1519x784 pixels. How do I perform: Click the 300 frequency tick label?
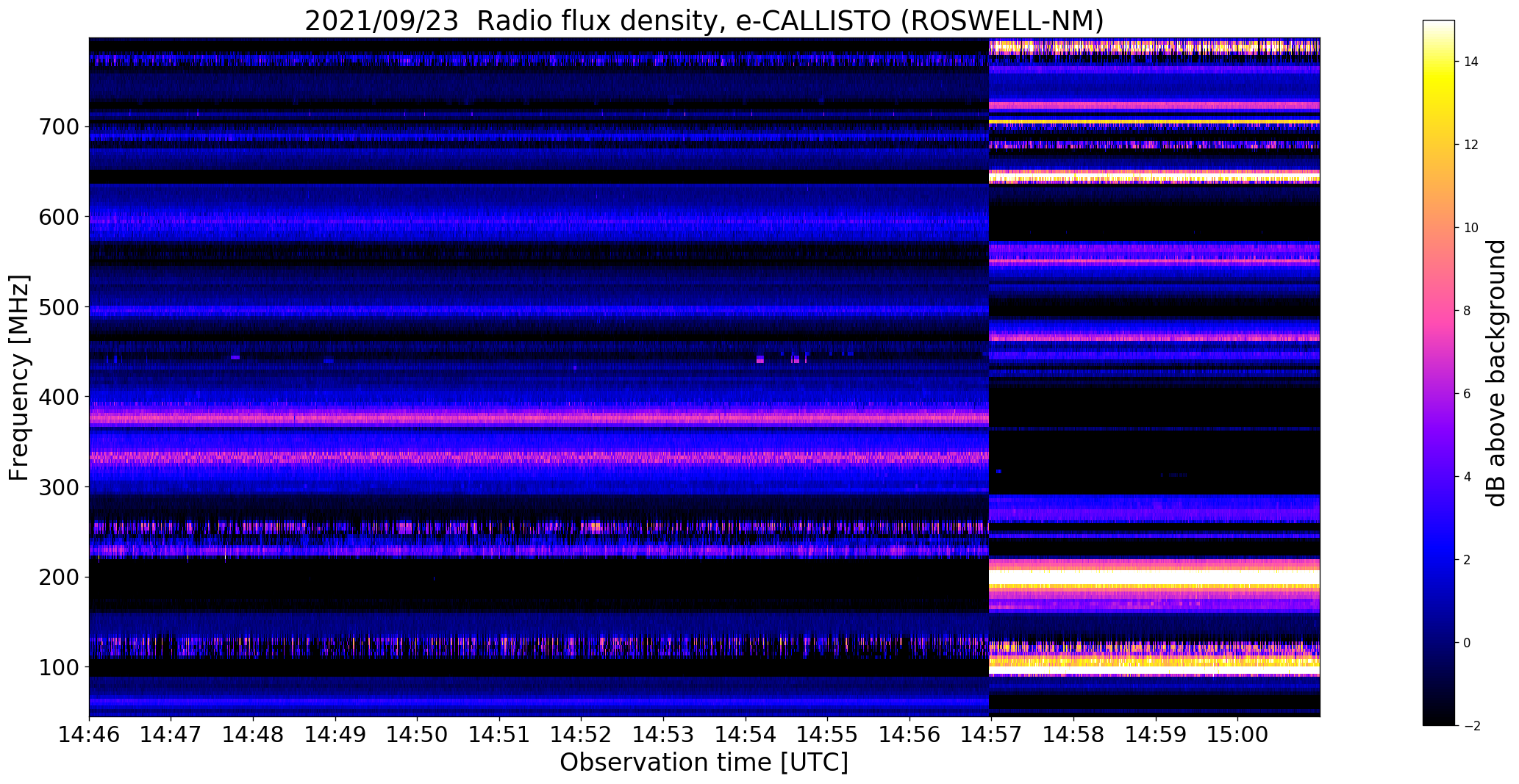coord(59,487)
